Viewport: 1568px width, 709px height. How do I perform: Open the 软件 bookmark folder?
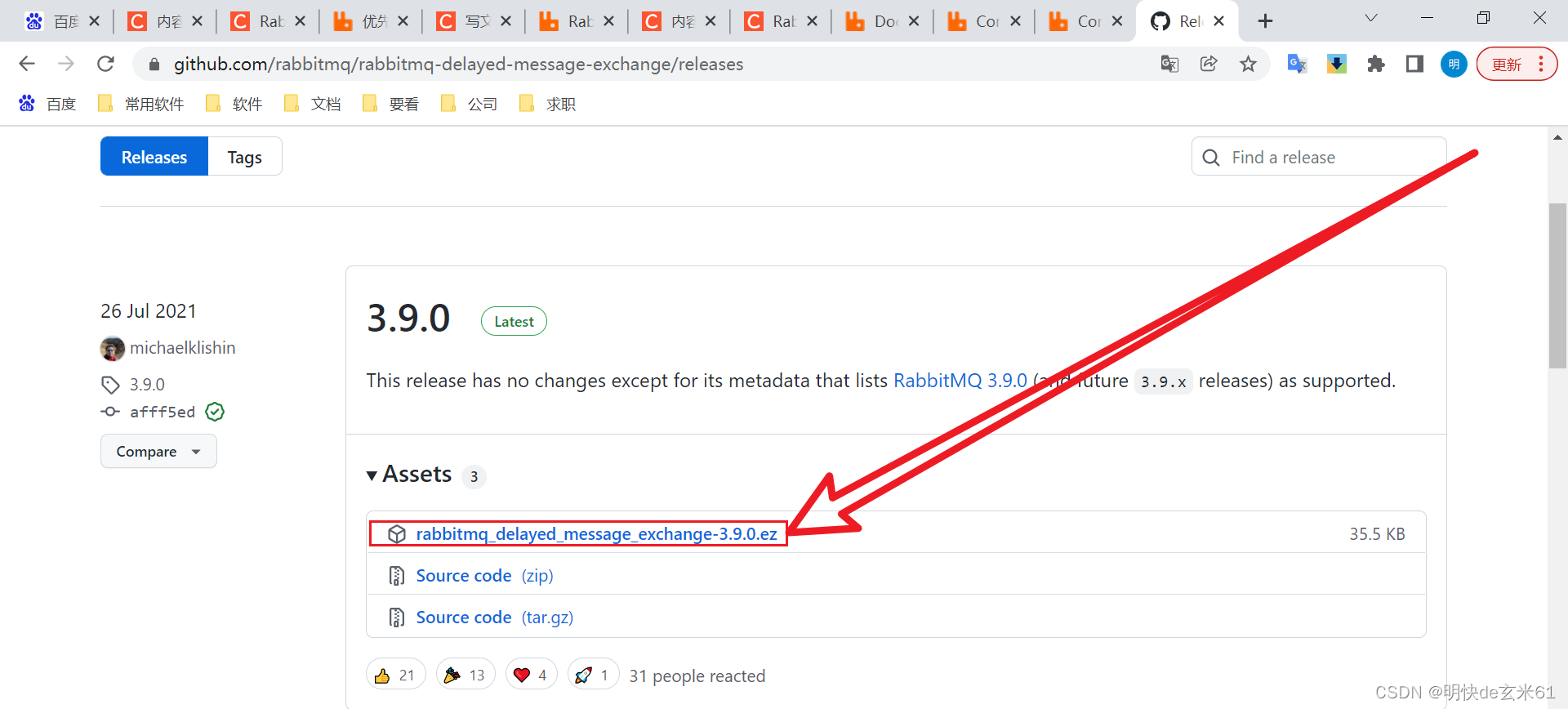[234, 104]
